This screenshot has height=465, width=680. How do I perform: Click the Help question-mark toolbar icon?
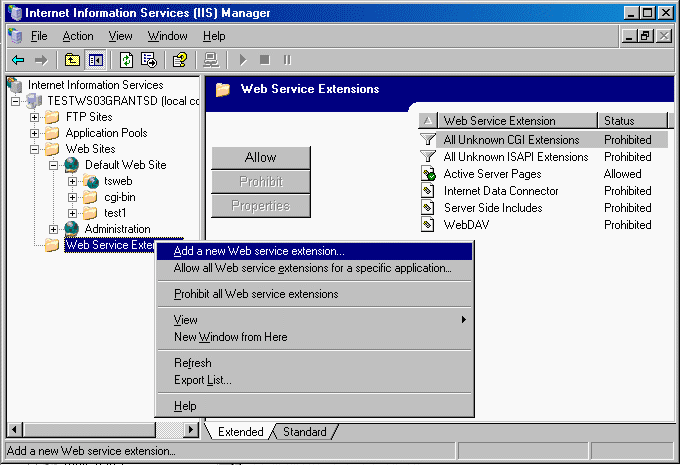click(180, 60)
